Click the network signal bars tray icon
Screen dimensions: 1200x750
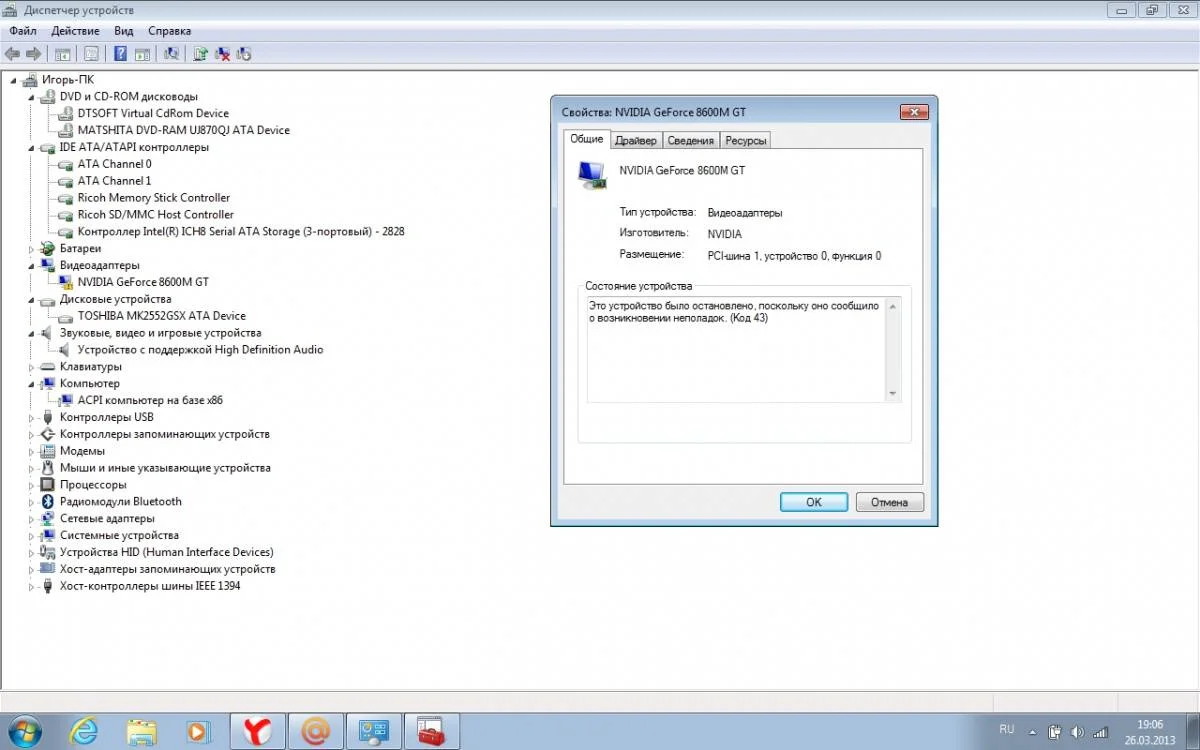point(1100,732)
